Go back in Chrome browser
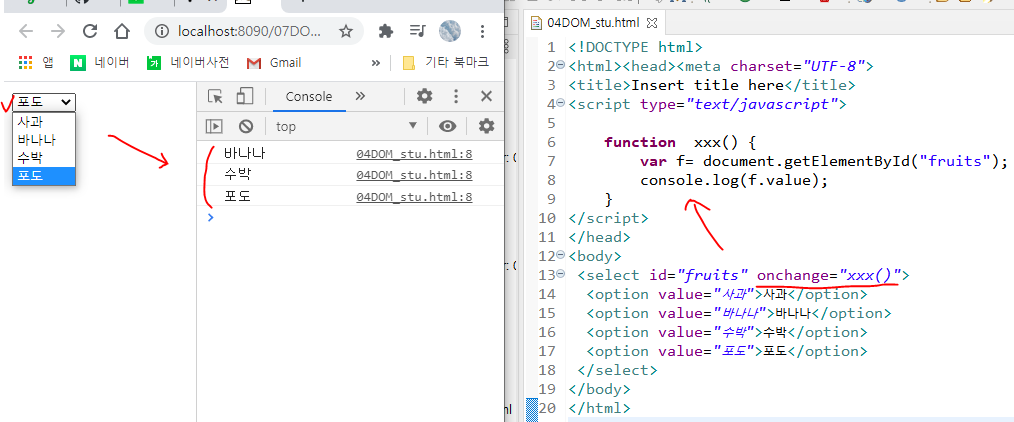The height and width of the screenshot is (422, 1014). [25, 31]
